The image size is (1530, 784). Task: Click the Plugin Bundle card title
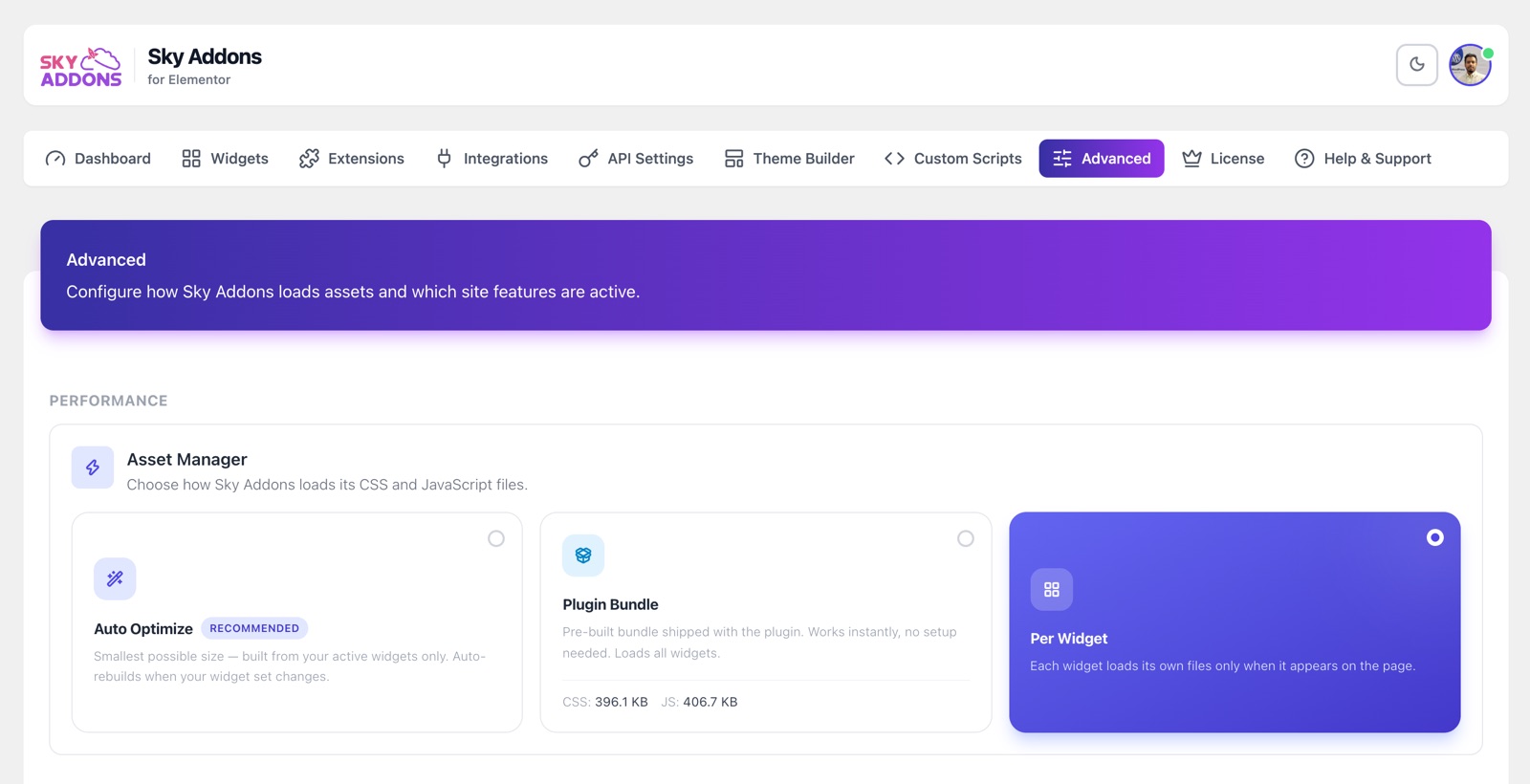[610, 604]
